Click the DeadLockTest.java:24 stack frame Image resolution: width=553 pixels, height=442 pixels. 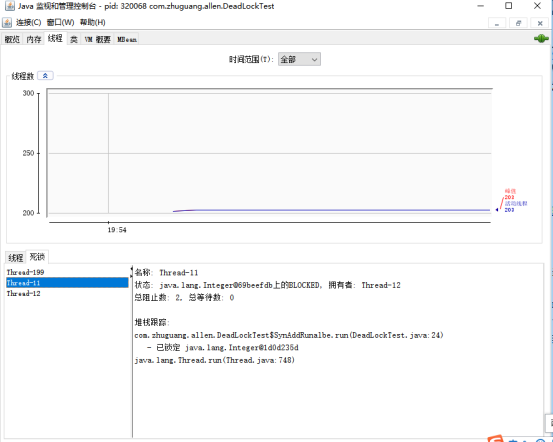[x=289, y=335]
